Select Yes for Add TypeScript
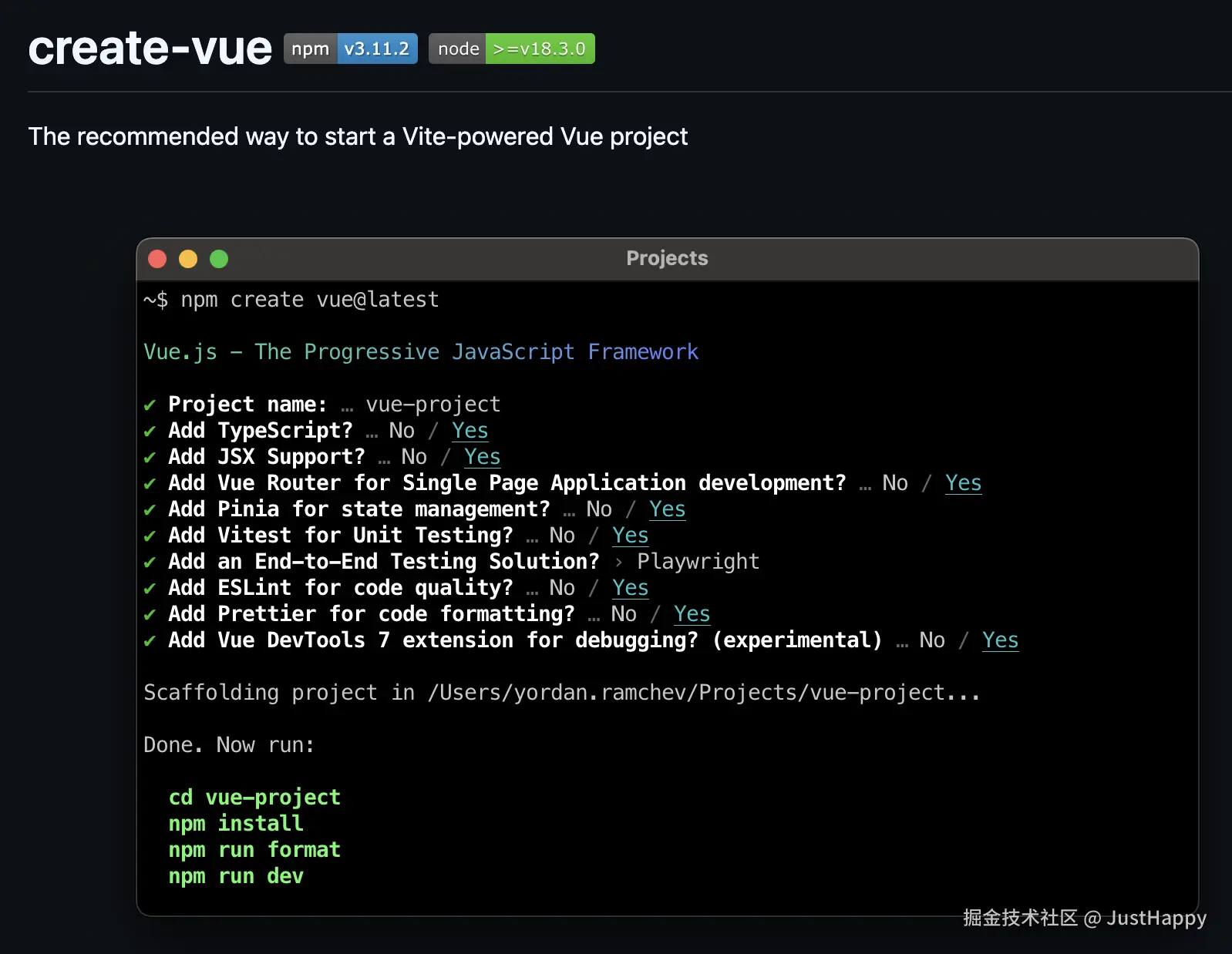This screenshot has width=1232, height=954. point(470,430)
